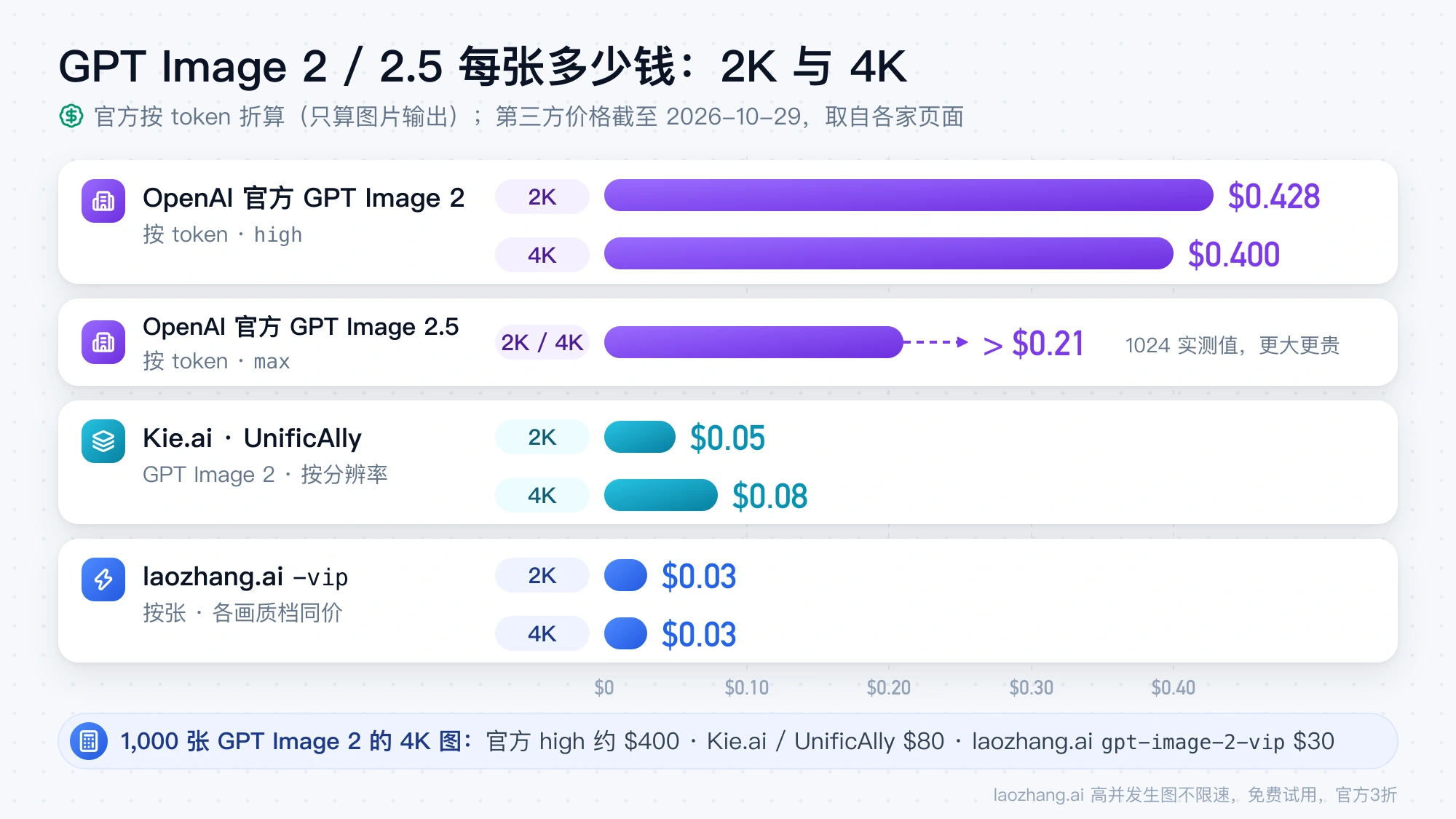Click the purple bar for GPT Image 2.5

pyautogui.click(x=754, y=342)
